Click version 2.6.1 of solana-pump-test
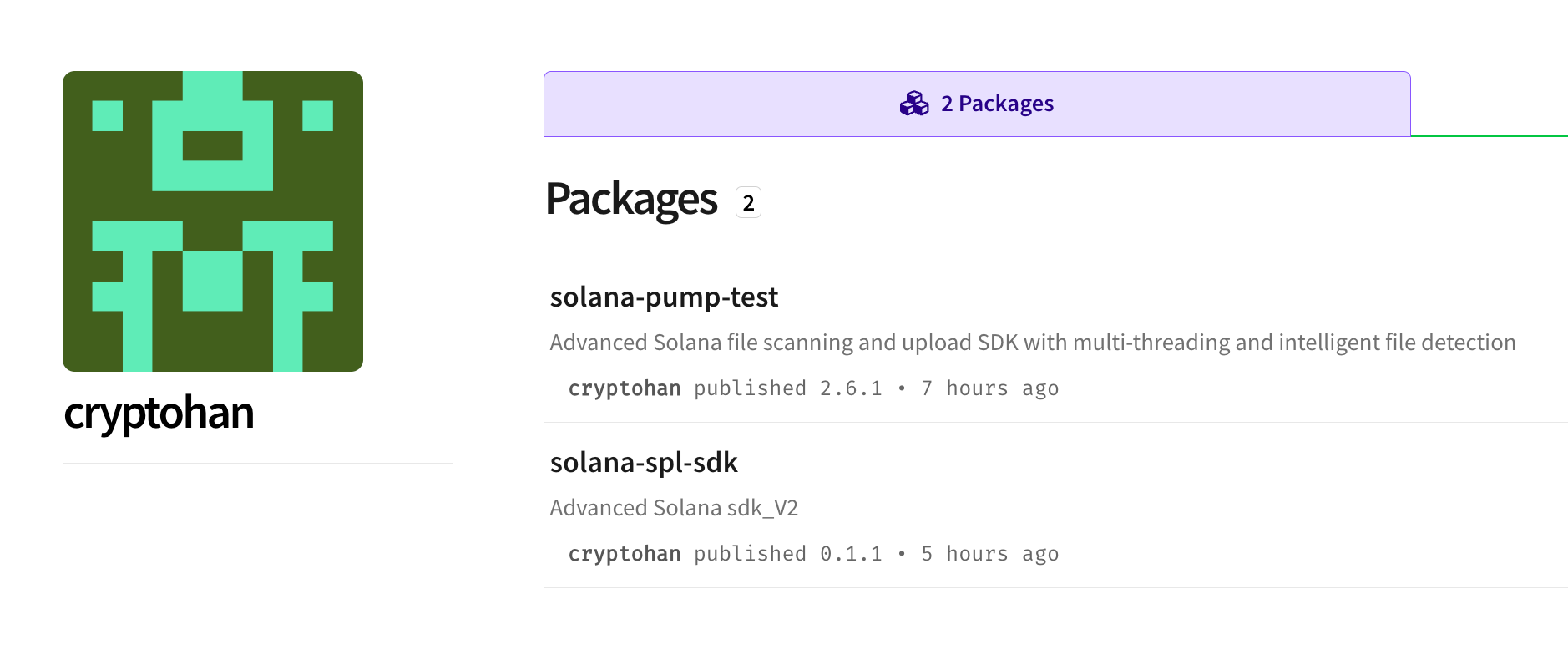The height and width of the screenshot is (665, 1568). [x=851, y=388]
